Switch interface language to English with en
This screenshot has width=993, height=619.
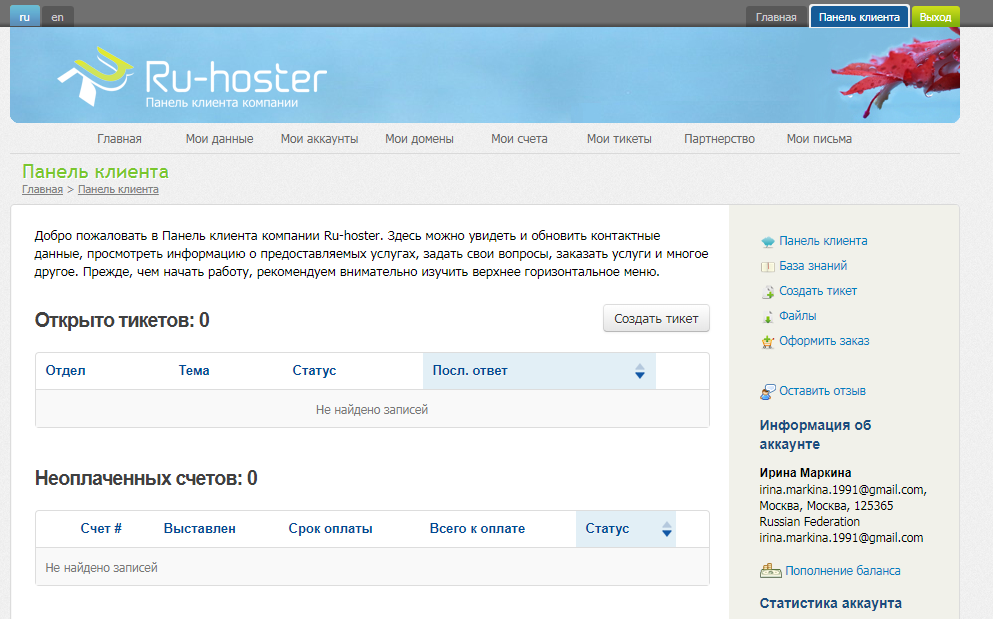point(57,16)
